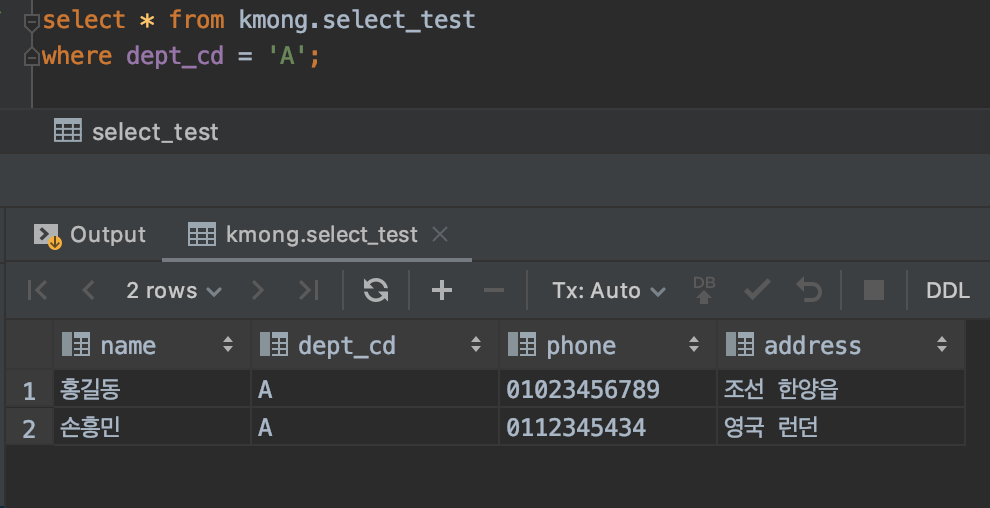Screen dimensions: 990x508
Task: Switch to the Output tab
Action: tap(90, 234)
